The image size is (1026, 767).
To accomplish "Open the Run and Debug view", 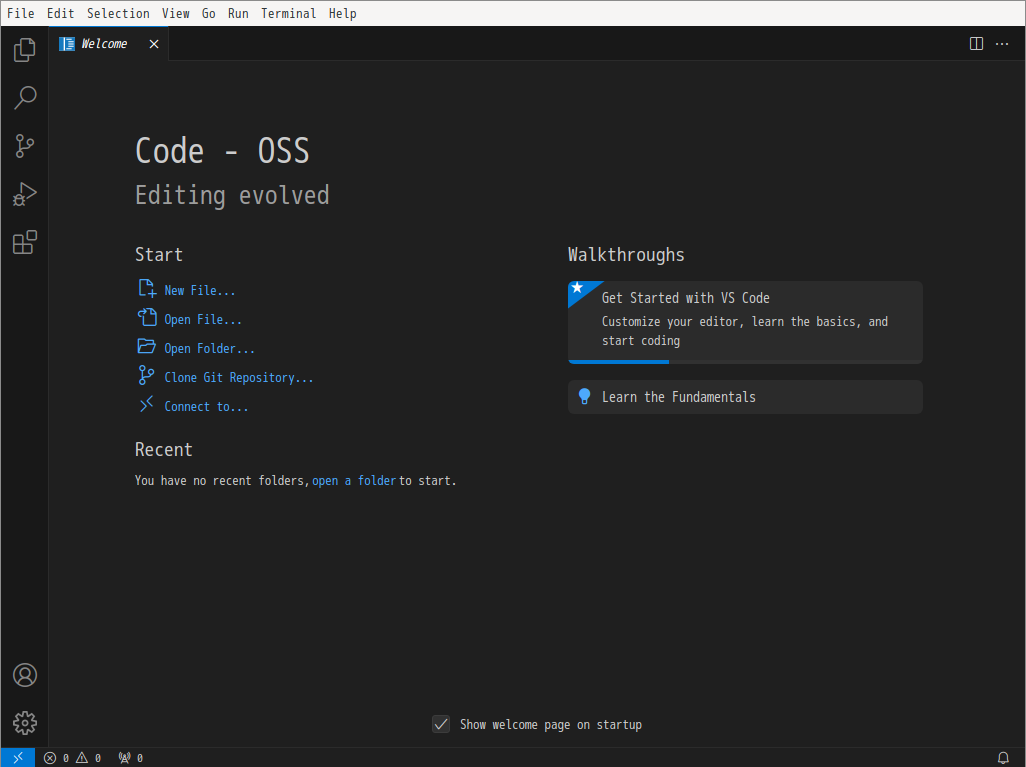I will tap(24, 194).
